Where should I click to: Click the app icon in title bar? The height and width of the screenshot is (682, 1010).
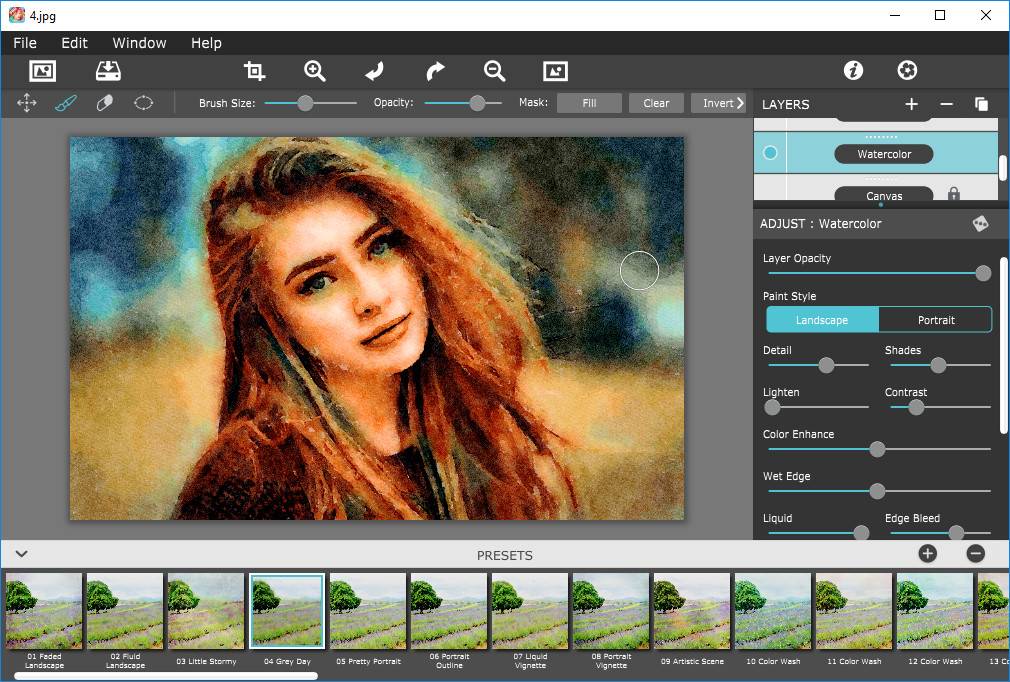[16, 15]
